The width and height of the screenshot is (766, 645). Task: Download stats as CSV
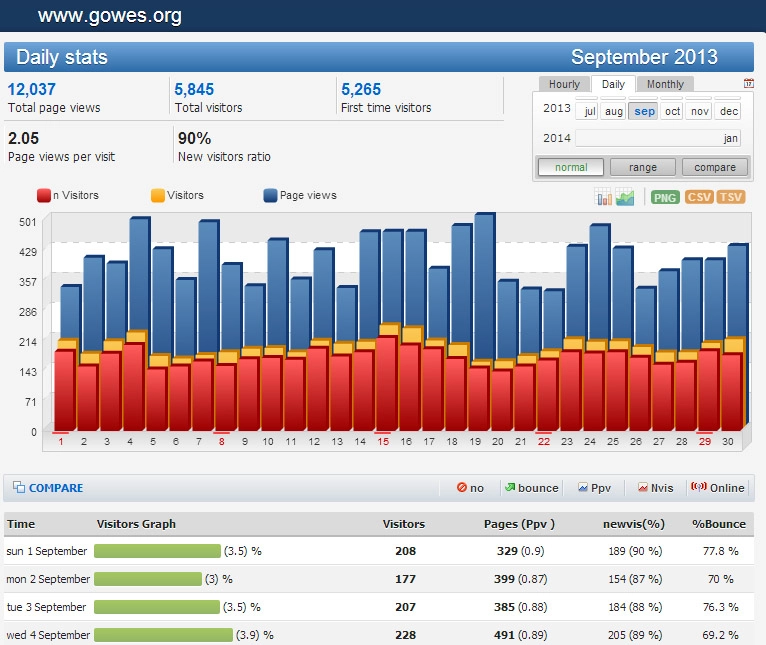pos(699,197)
